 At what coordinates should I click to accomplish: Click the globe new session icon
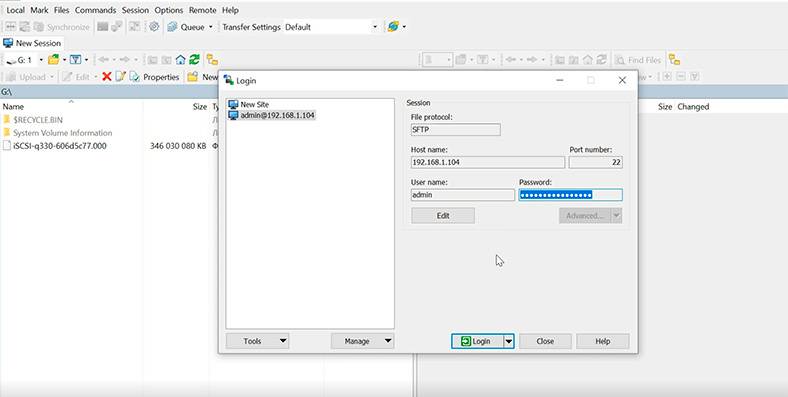(393, 27)
